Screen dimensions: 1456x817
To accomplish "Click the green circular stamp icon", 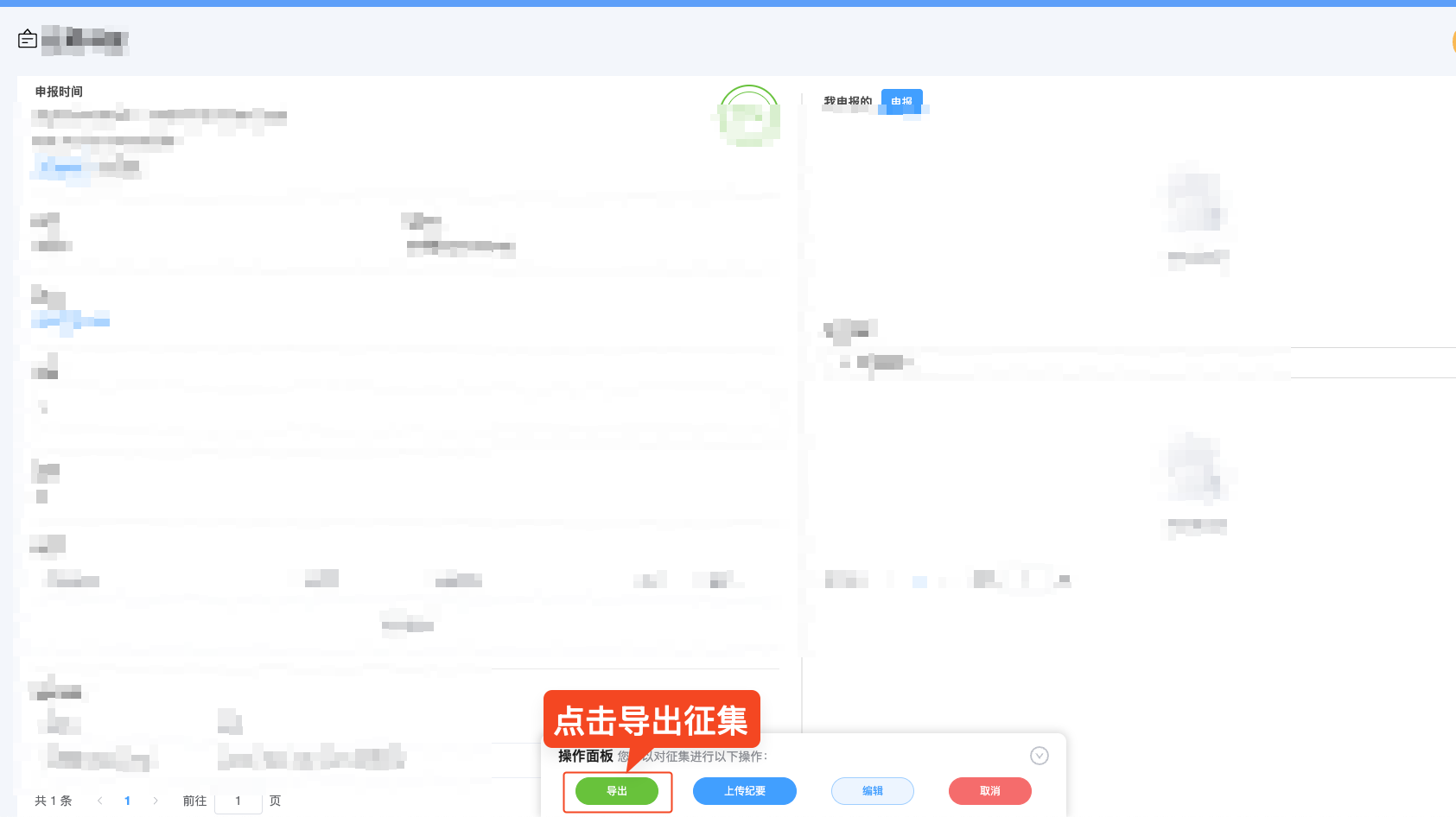I will pyautogui.click(x=748, y=117).
